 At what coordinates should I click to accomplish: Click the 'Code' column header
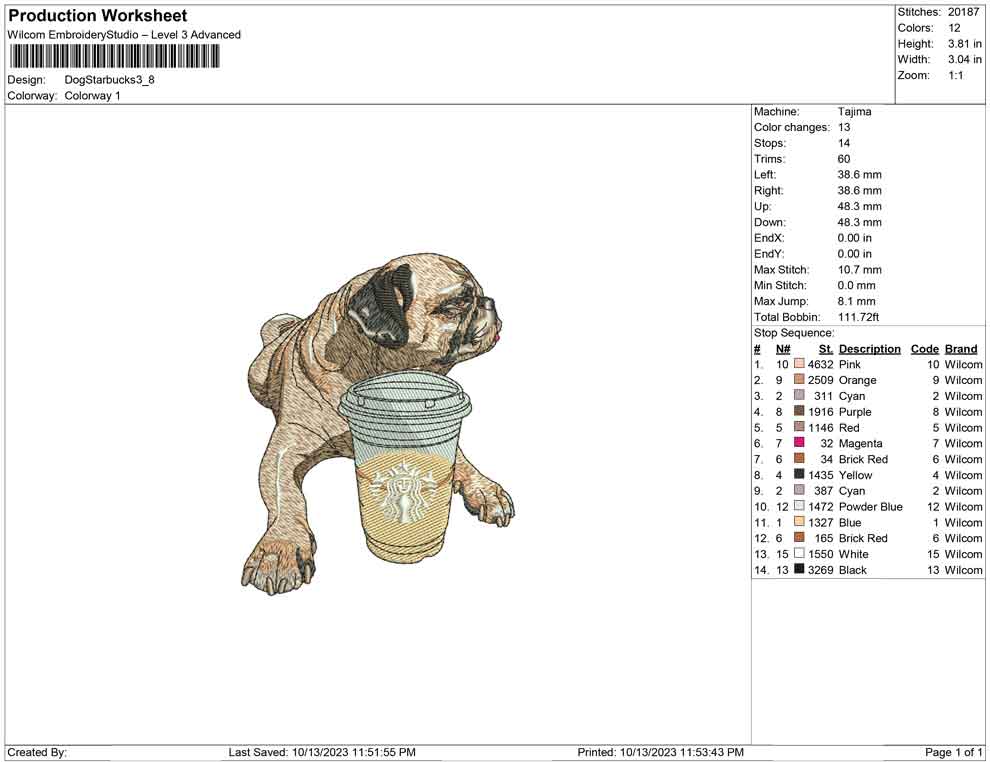pos(924,349)
